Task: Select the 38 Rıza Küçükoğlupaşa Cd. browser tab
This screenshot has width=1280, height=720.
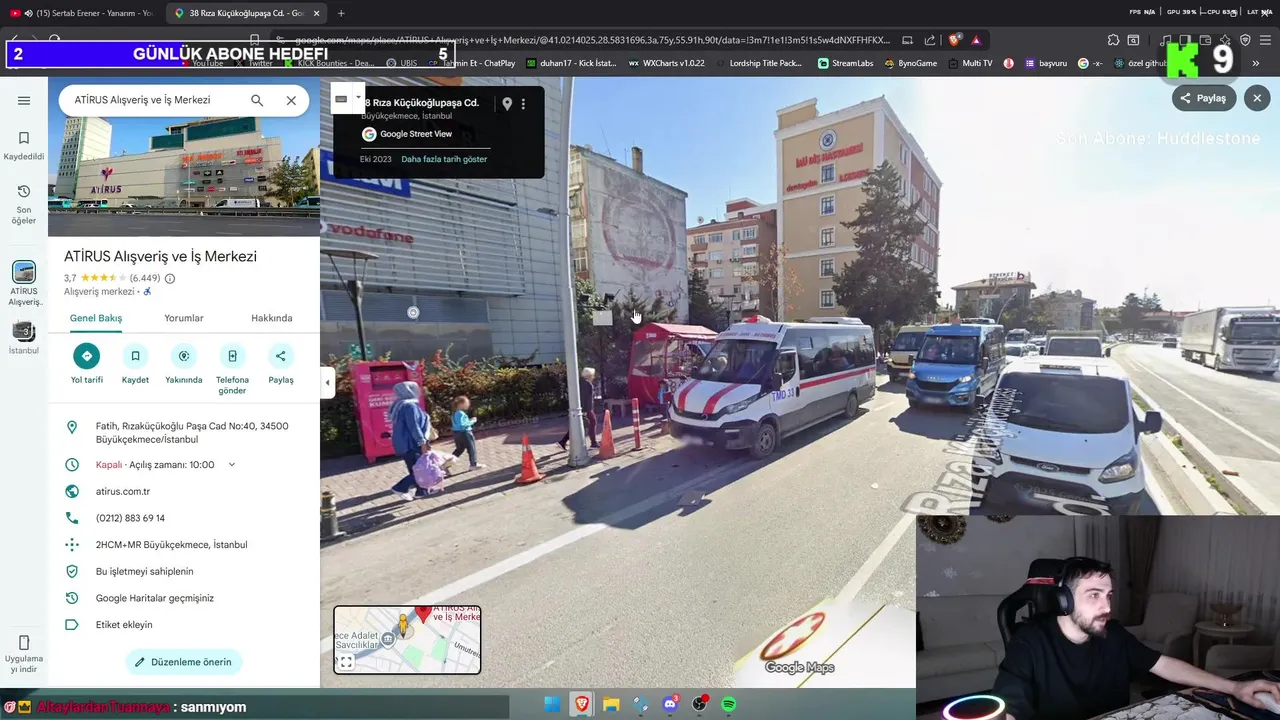Action: [245, 13]
